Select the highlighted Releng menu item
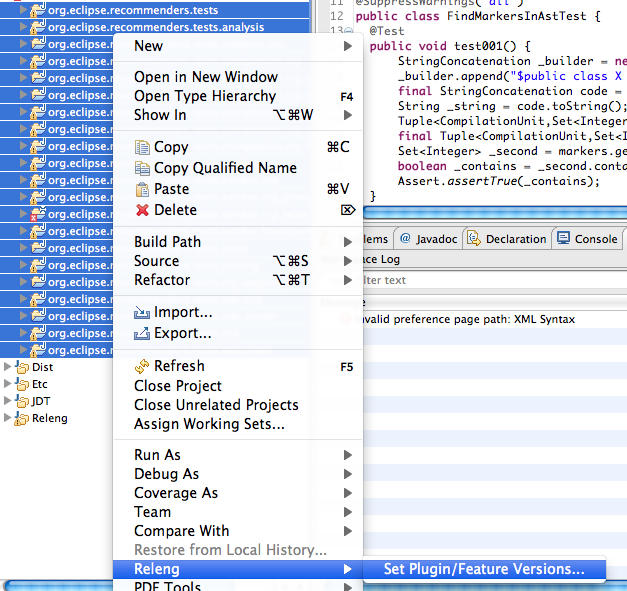 pos(238,569)
